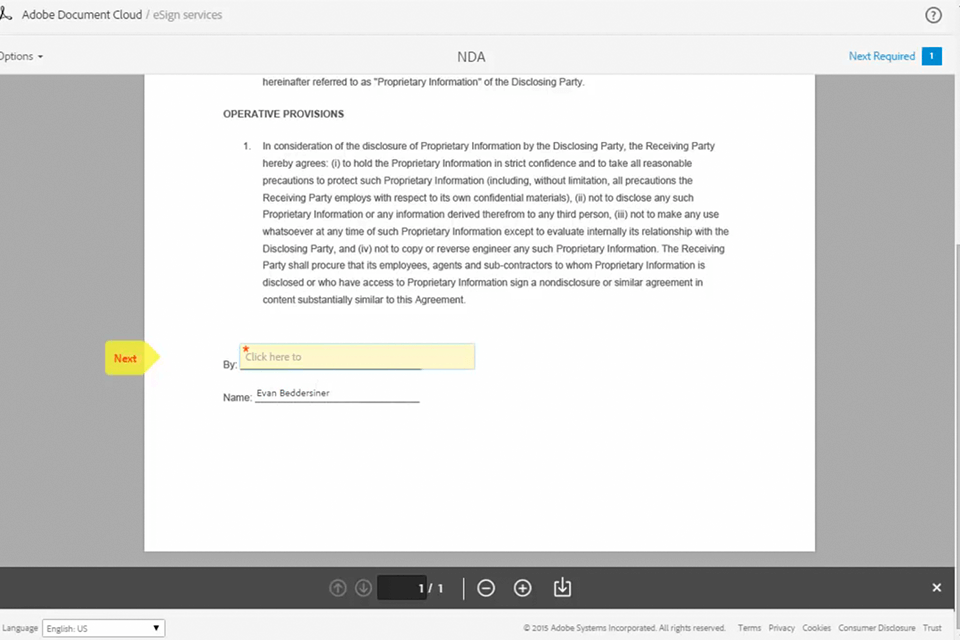
Task: Open the Consumer Disclosure link
Action: pyautogui.click(x=877, y=628)
